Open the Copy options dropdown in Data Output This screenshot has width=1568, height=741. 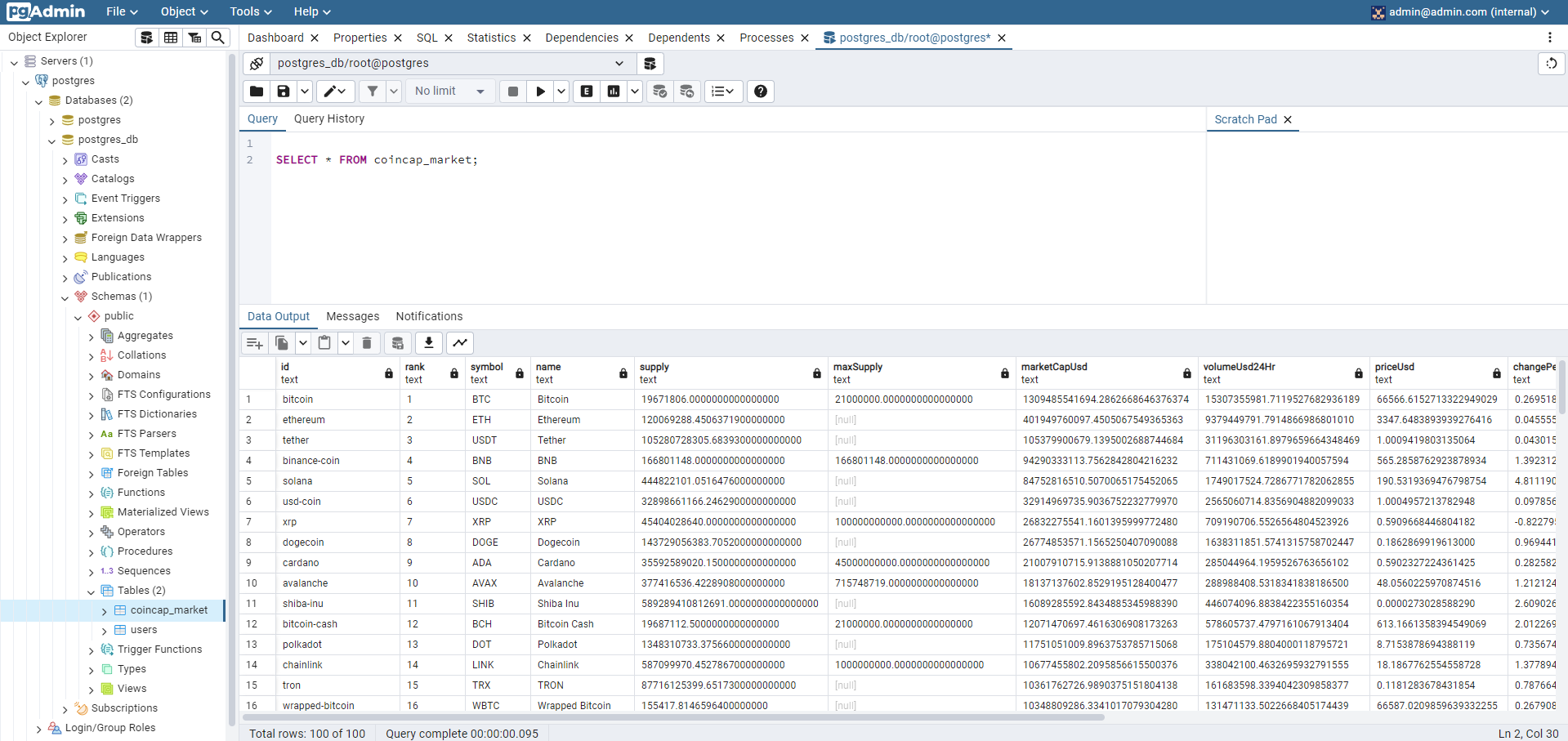pyautogui.click(x=303, y=343)
